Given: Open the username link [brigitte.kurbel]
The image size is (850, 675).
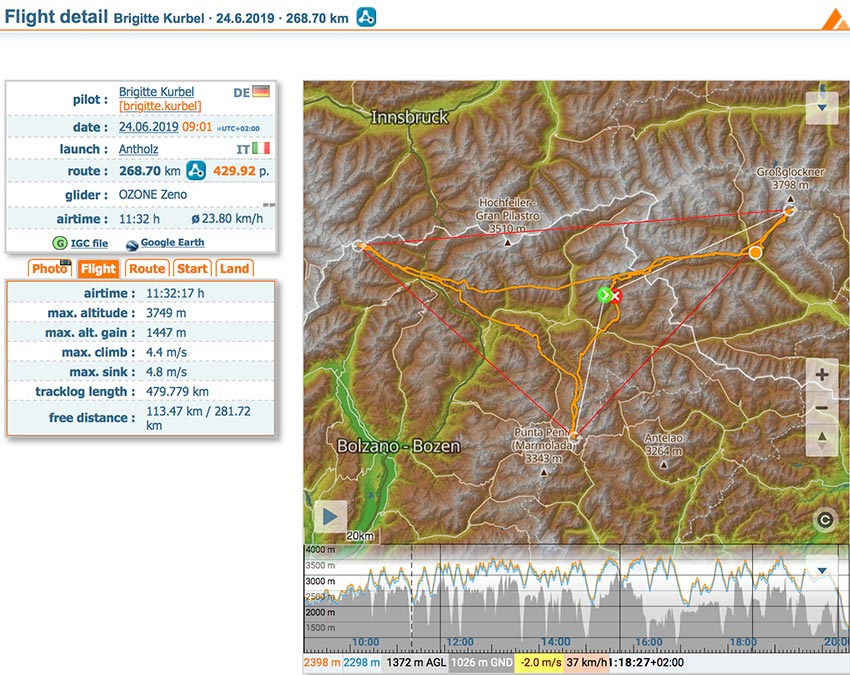Looking at the screenshot, I should click(160, 106).
